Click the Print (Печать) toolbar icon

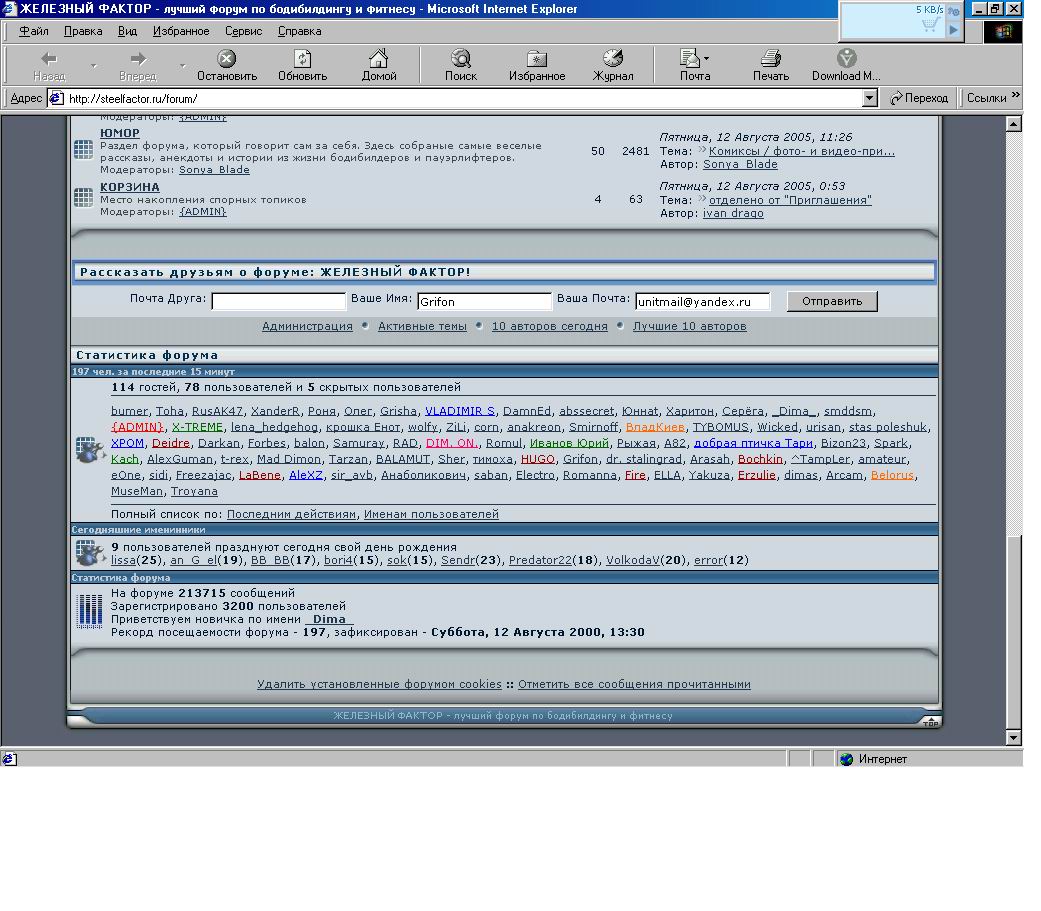pyautogui.click(x=770, y=59)
